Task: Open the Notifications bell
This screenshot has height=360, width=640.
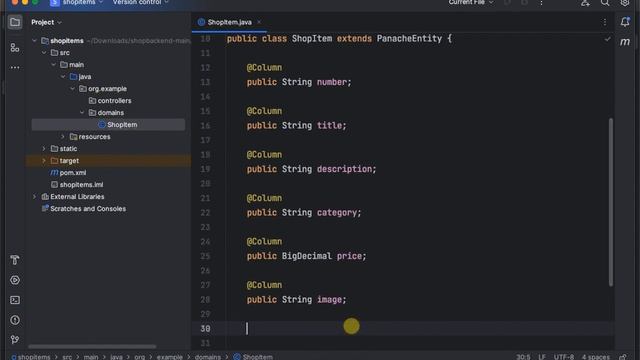Action: [625, 22]
